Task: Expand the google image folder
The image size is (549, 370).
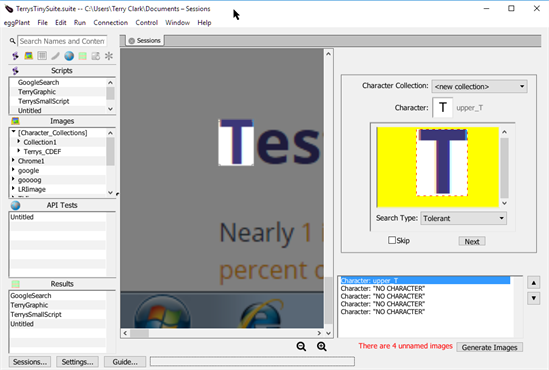Action: 13,170
